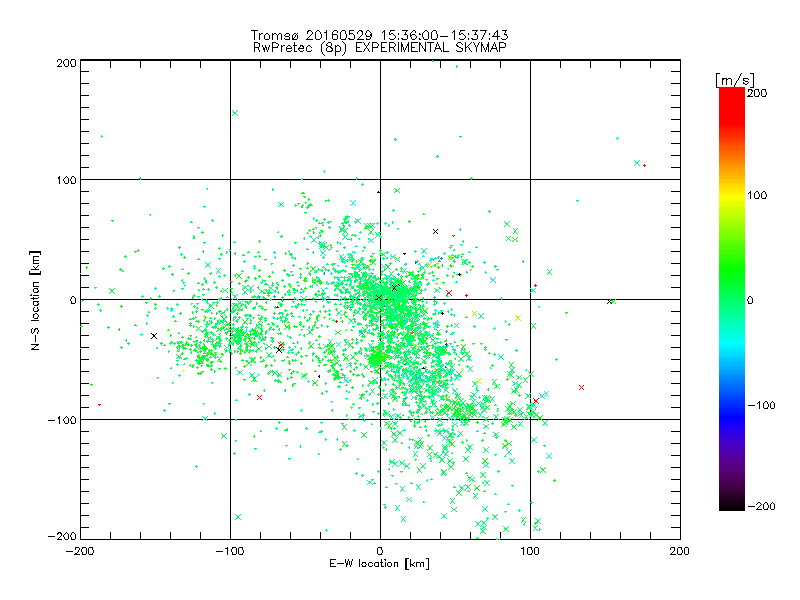
Task: Click the subtitle 'RwPretec (8p) EXPERIMENTAL SKYMAP'
Action: tap(380, 48)
